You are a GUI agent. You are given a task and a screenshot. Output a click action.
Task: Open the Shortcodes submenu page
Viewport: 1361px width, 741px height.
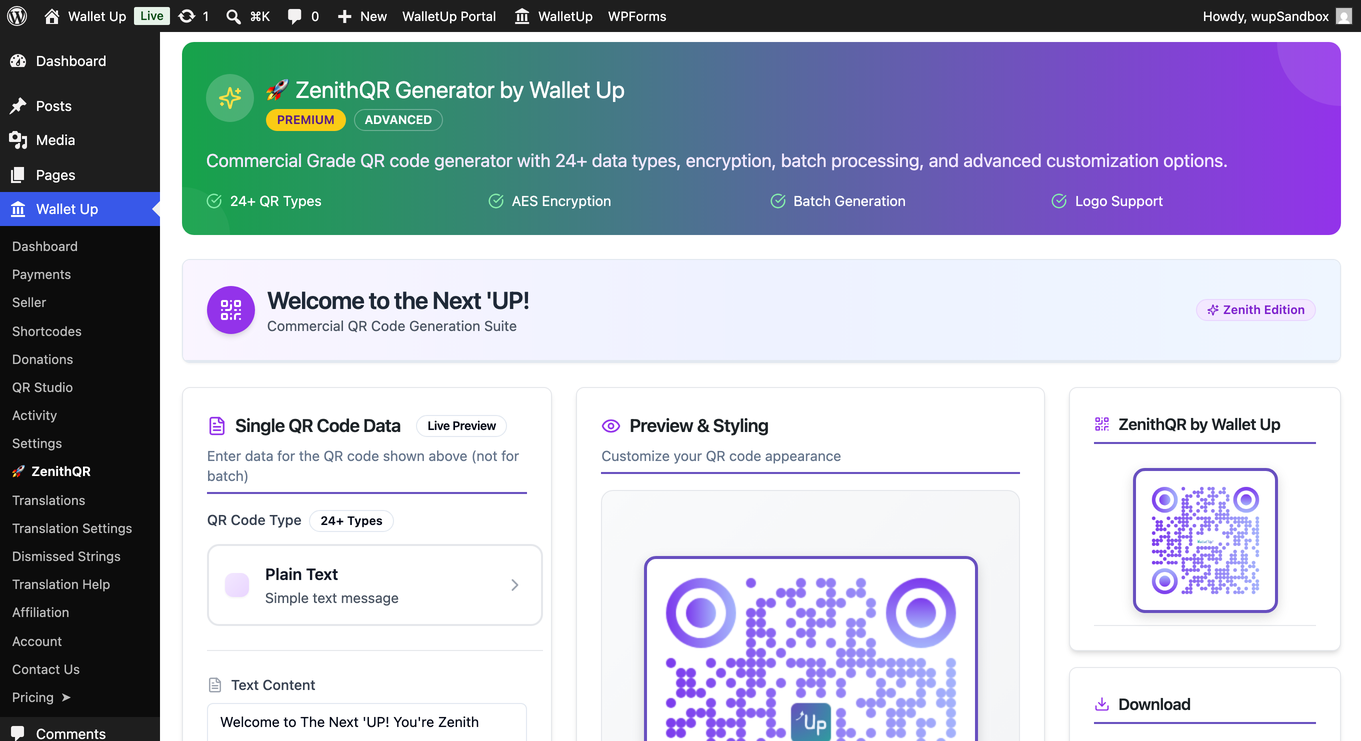(47, 331)
